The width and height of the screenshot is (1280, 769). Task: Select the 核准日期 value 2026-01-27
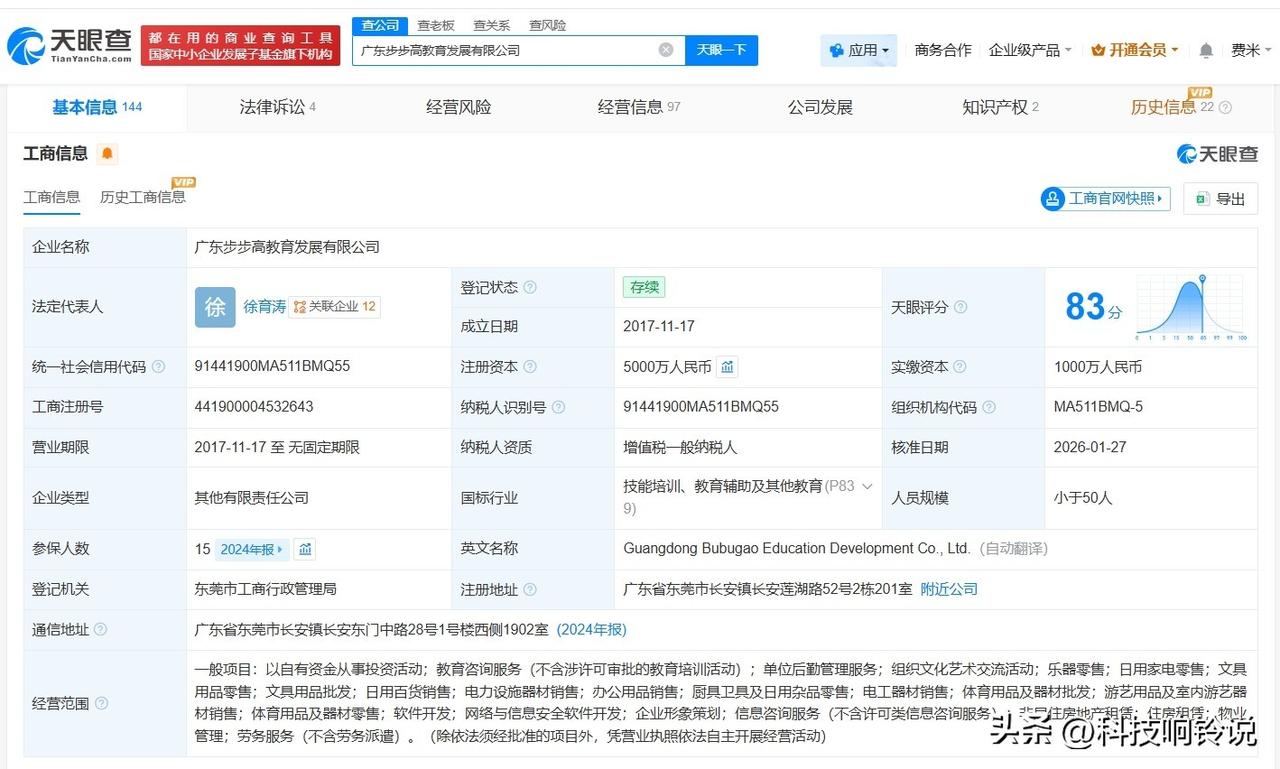coord(1090,447)
